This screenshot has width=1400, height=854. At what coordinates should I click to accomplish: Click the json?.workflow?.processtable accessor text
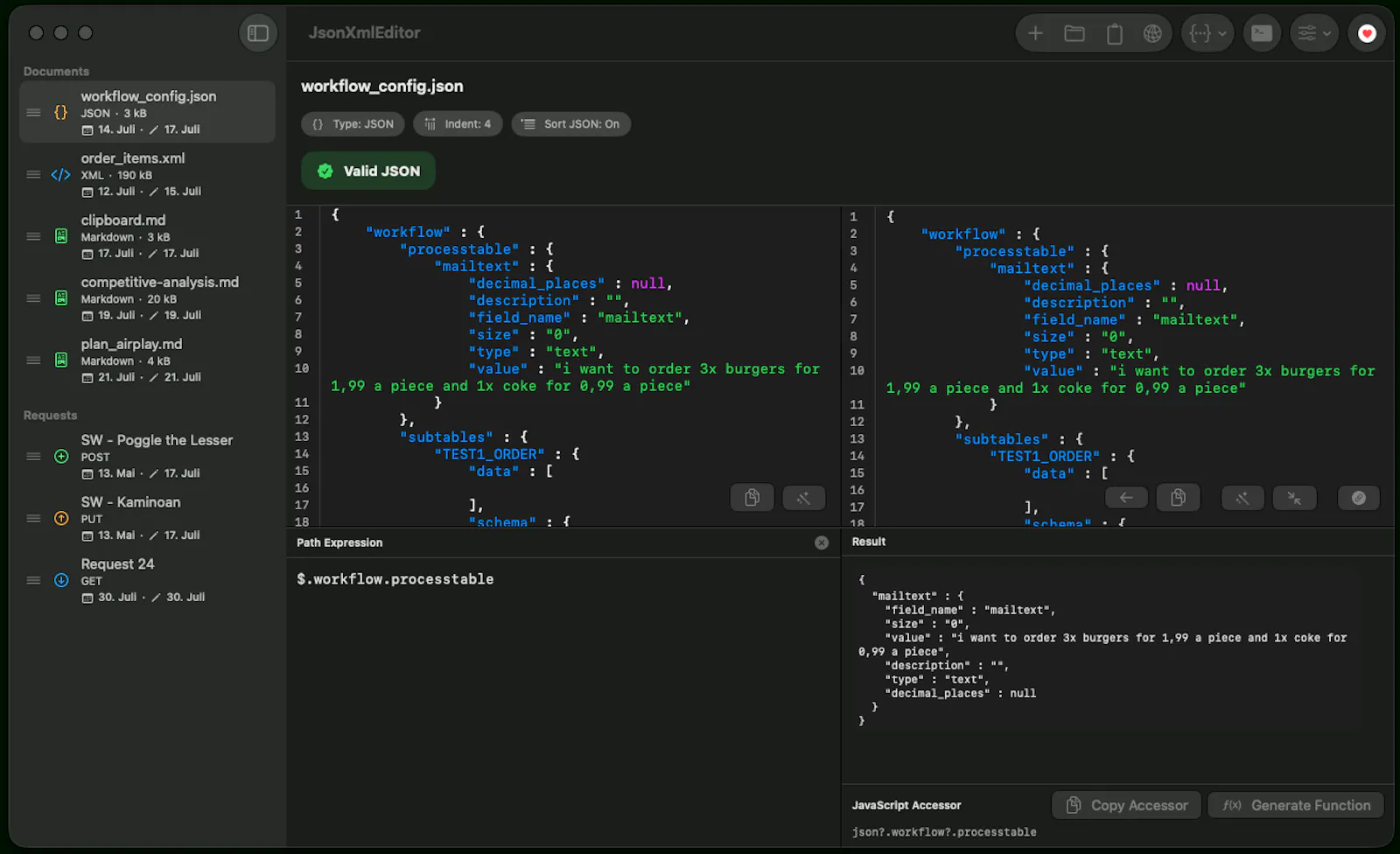(x=944, y=832)
